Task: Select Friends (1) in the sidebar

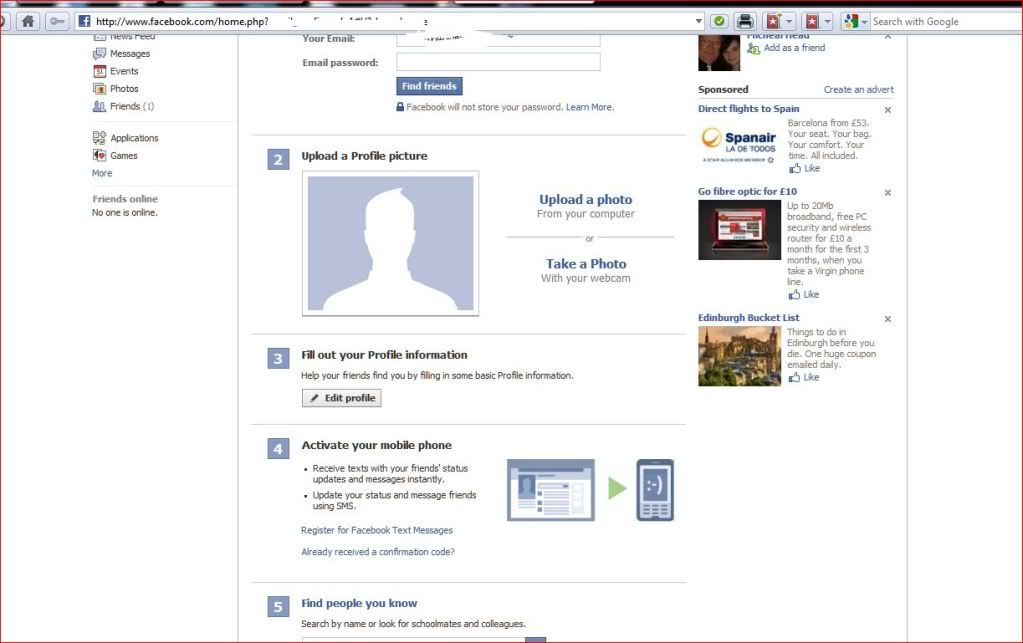Action: [131, 106]
